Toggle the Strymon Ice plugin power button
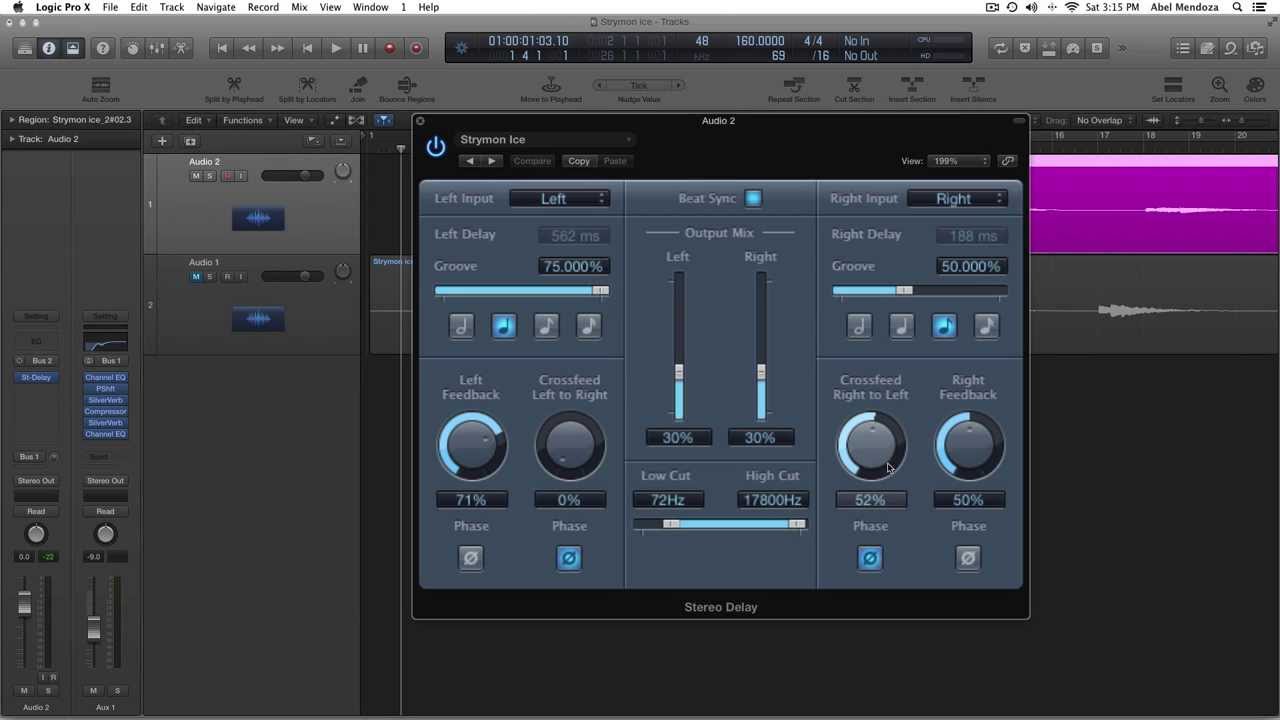 435,147
